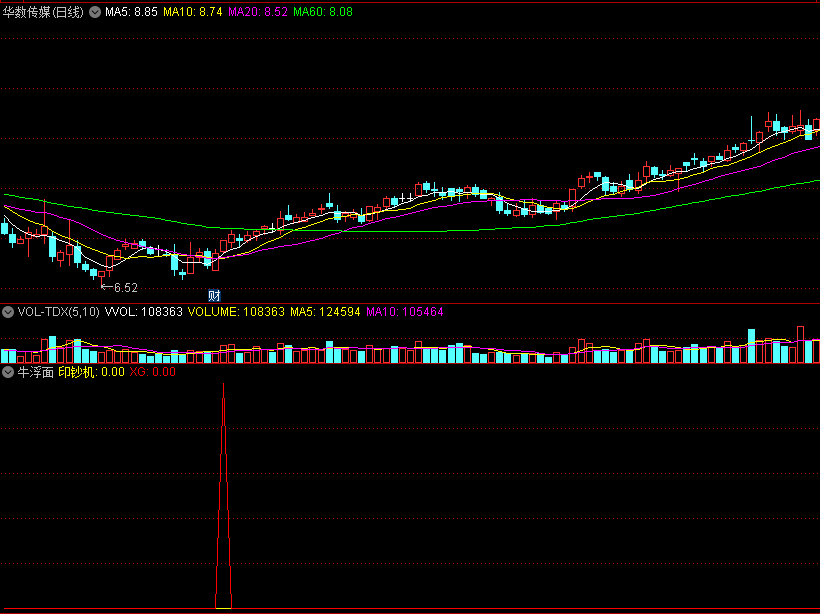Click the MA20: 8.52 label
The width and height of the screenshot is (820, 614).
coord(258,12)
